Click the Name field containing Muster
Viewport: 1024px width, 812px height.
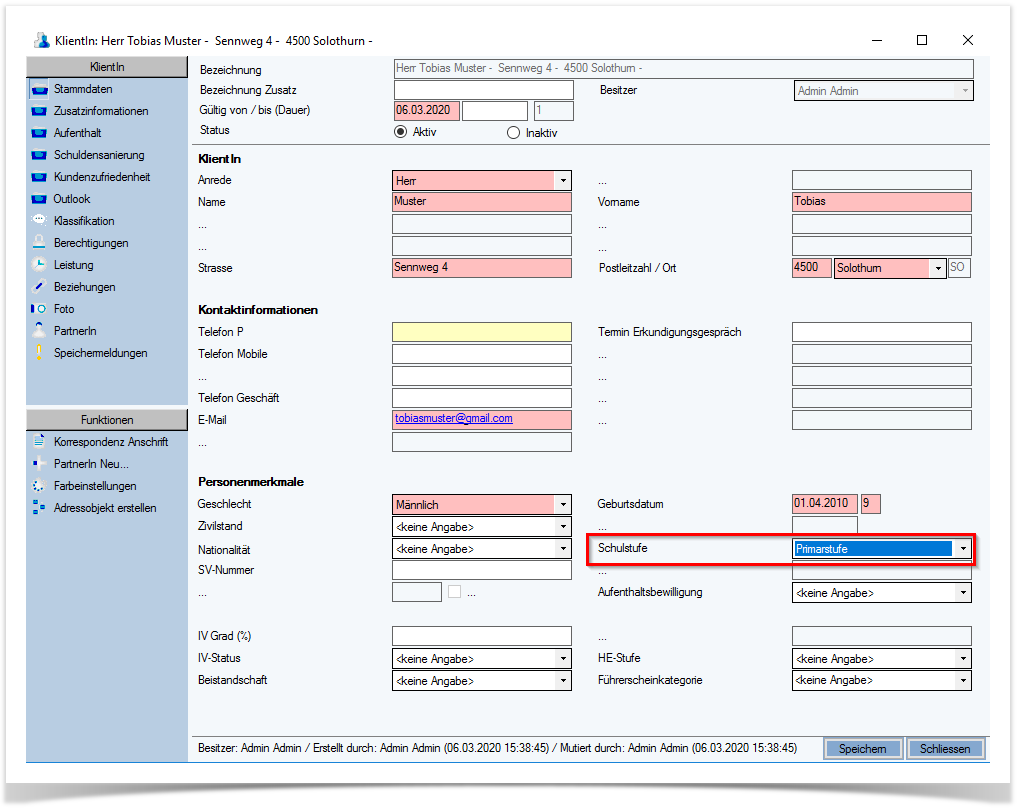pyautogui.click(x=481, y=202)
